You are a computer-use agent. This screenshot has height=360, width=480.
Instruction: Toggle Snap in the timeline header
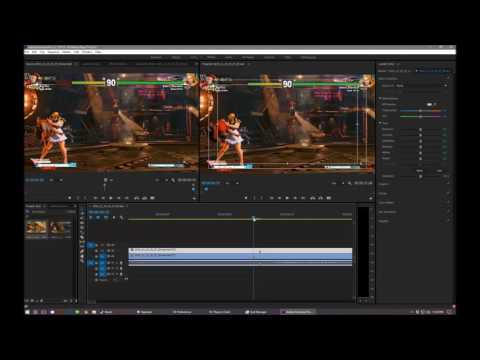coord(98,218)
